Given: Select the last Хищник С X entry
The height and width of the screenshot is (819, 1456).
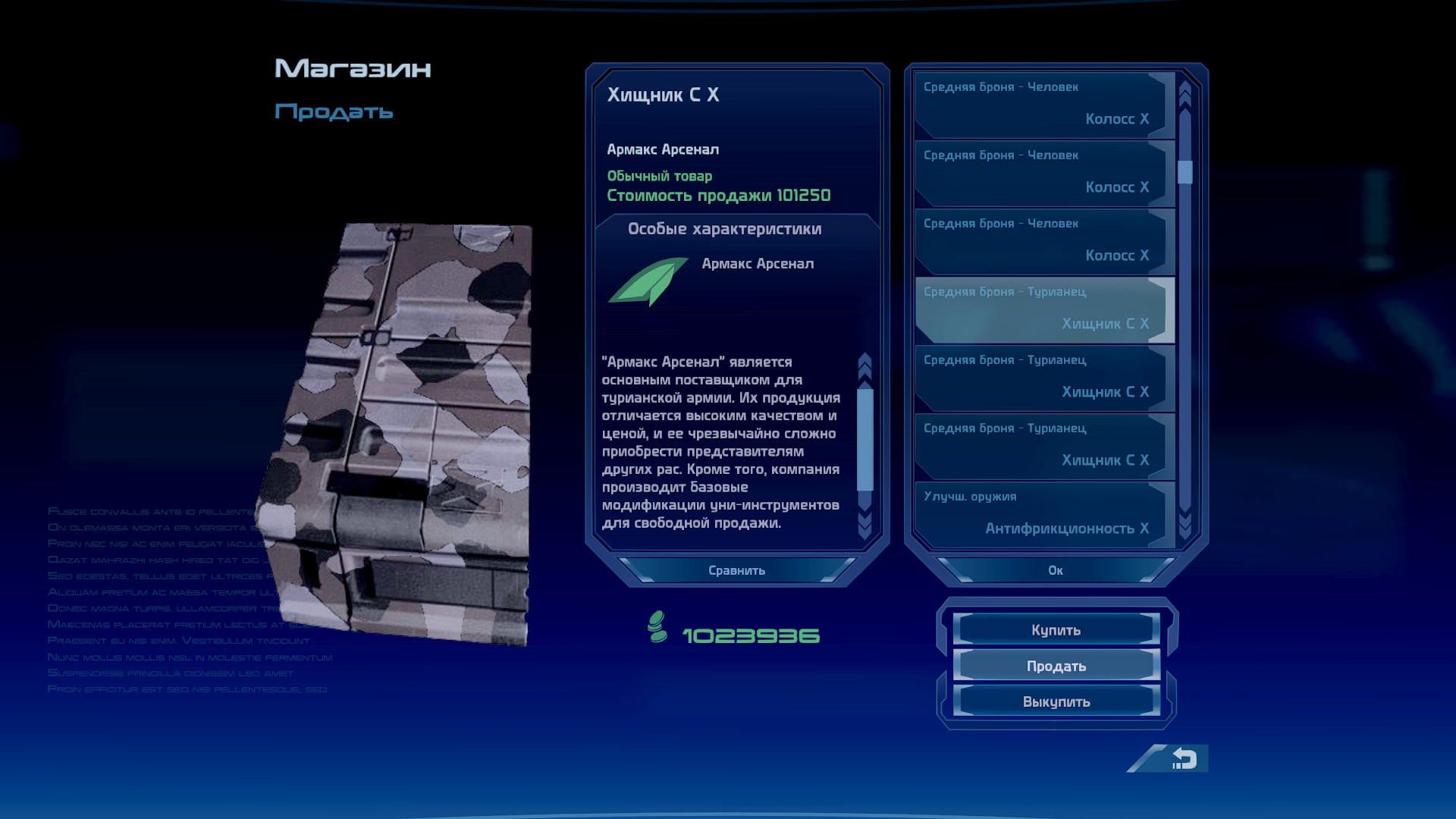Looking at the screenshot, I should pos(1043,446).
